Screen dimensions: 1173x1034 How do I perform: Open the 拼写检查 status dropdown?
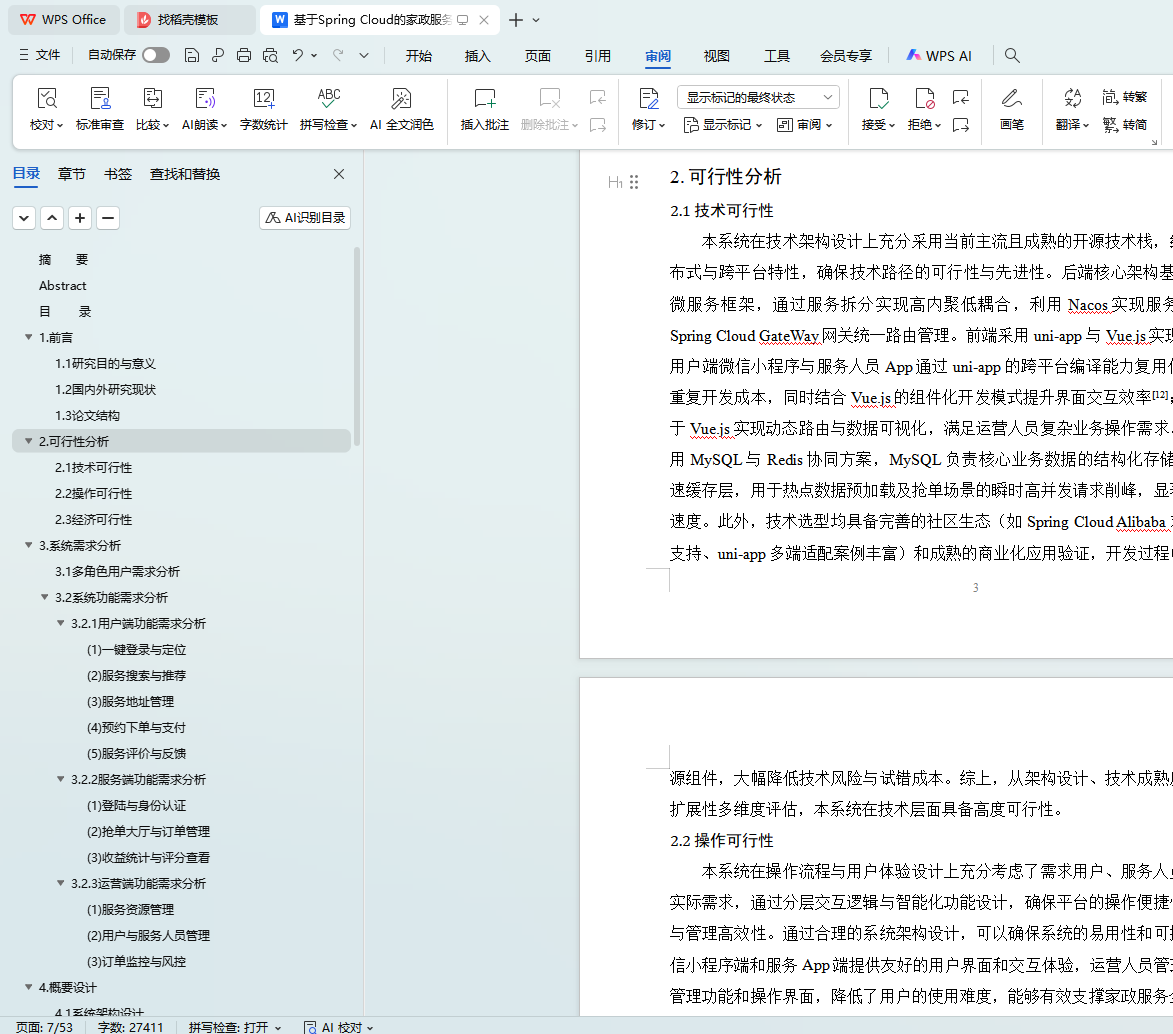coord(235,1027)
